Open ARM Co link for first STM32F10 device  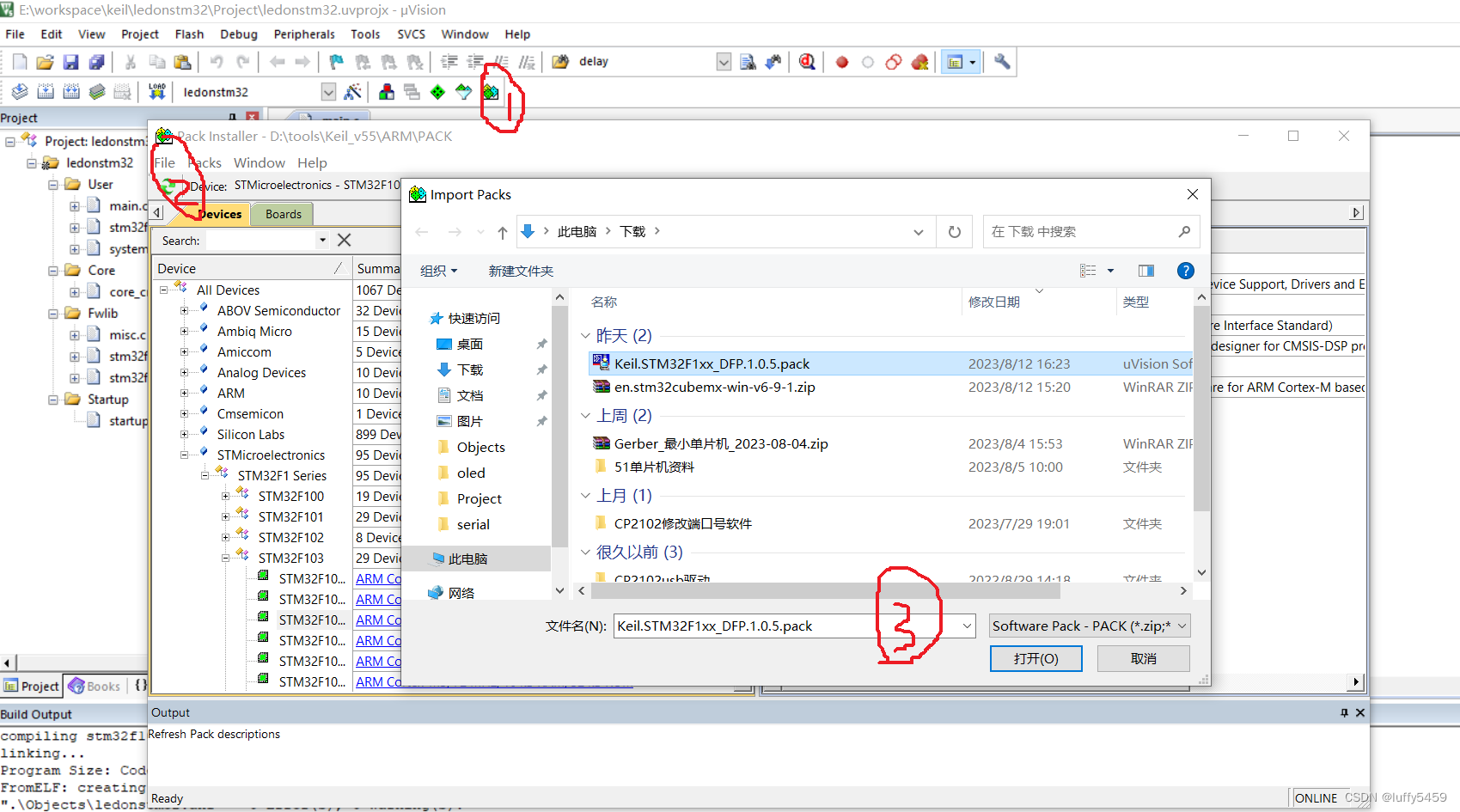(x=378, y=579)
